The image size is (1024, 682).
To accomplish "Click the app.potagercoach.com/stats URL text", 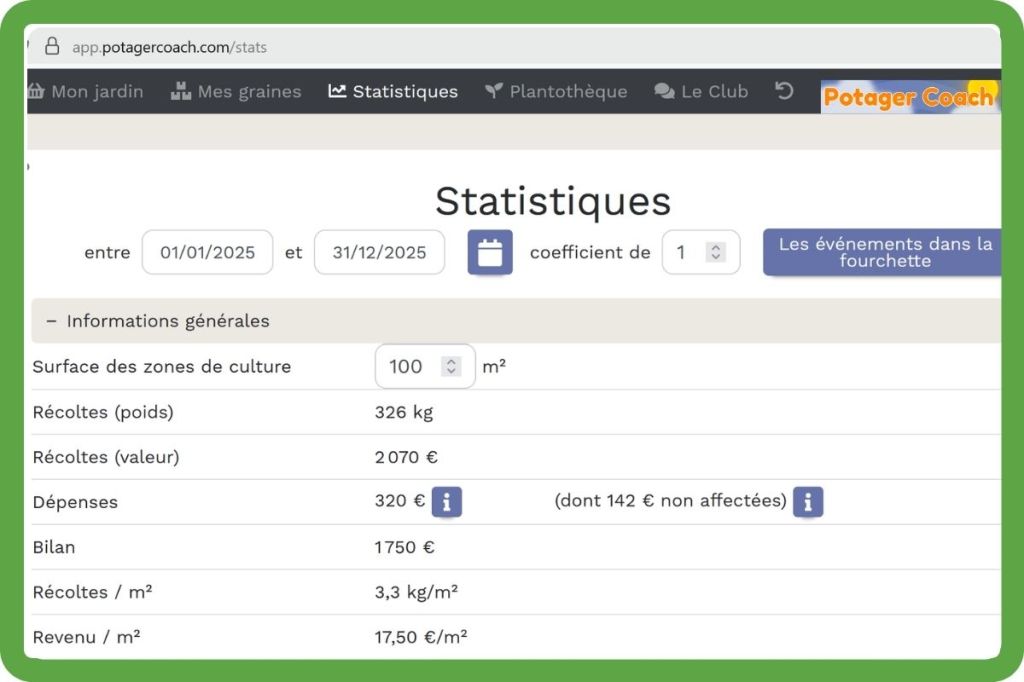I will pyautogui.click(x=169, y=47).
